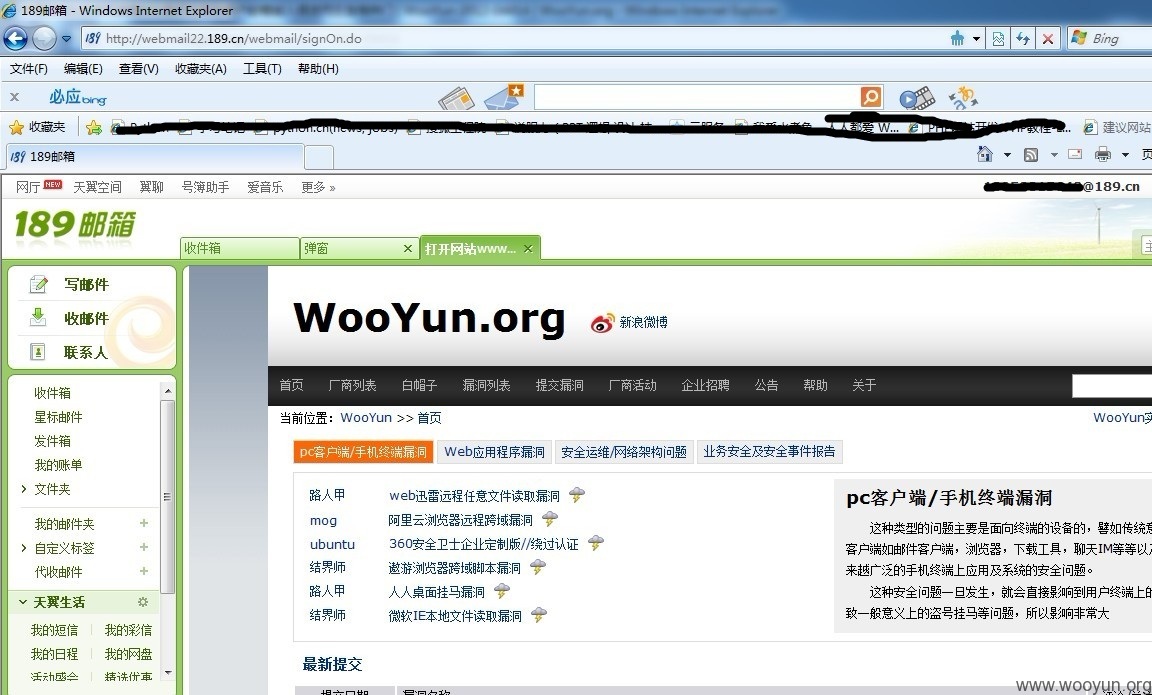This screenshot has height=695, width=1152.
Task: Click the 必应 bing logo
Action: point(77,97)
